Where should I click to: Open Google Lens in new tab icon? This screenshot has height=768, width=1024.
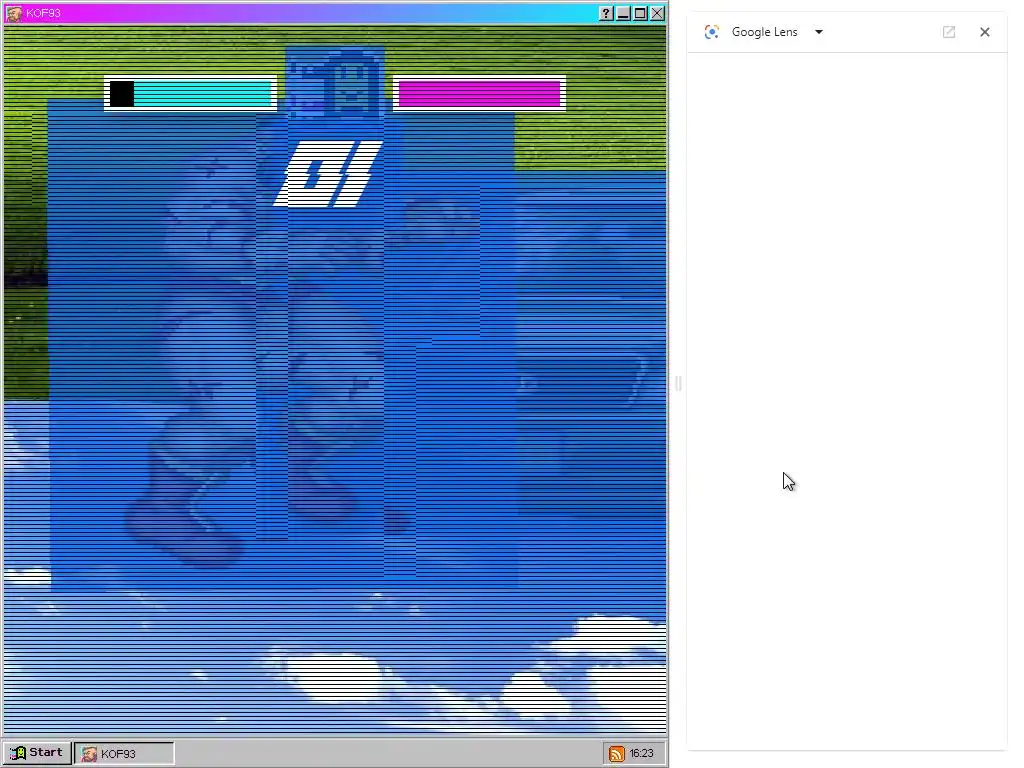(949, 32)
